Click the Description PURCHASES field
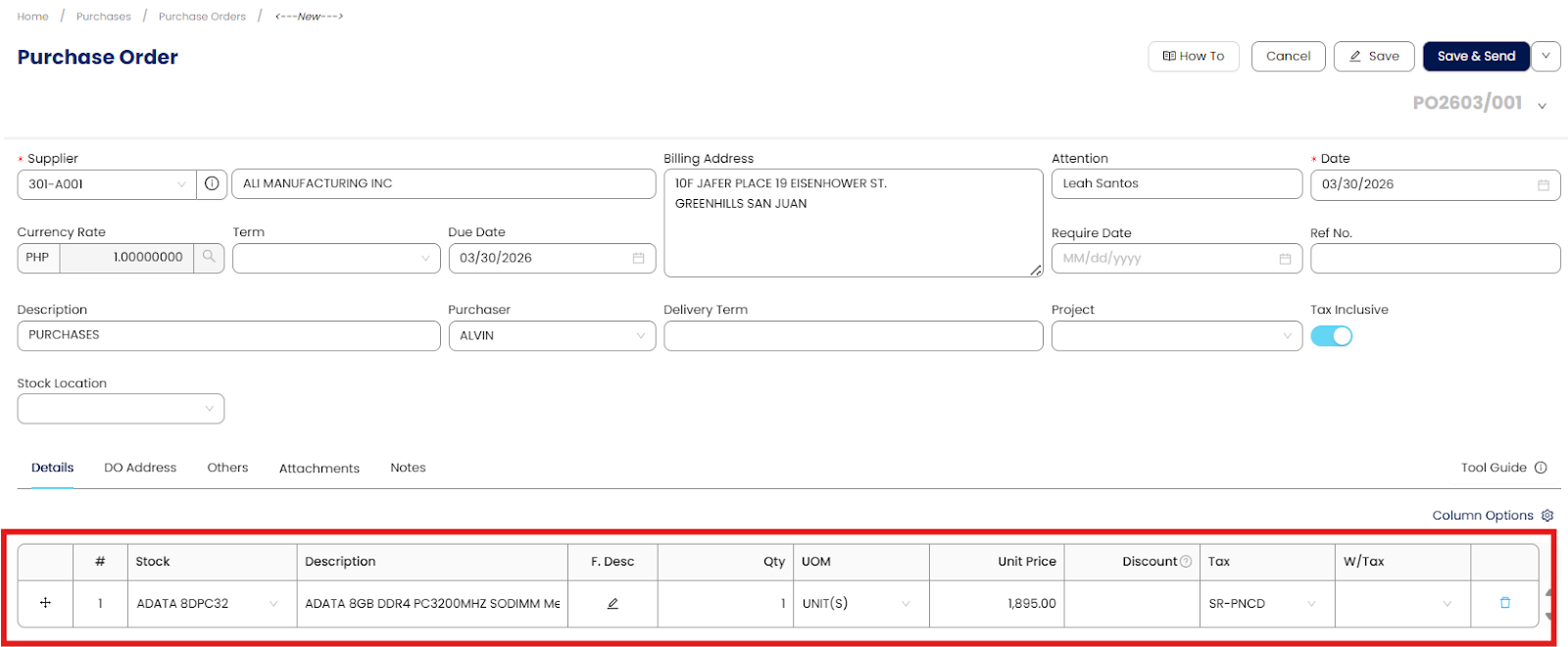This screenshot has width=1568, height=647. (228, 335)
